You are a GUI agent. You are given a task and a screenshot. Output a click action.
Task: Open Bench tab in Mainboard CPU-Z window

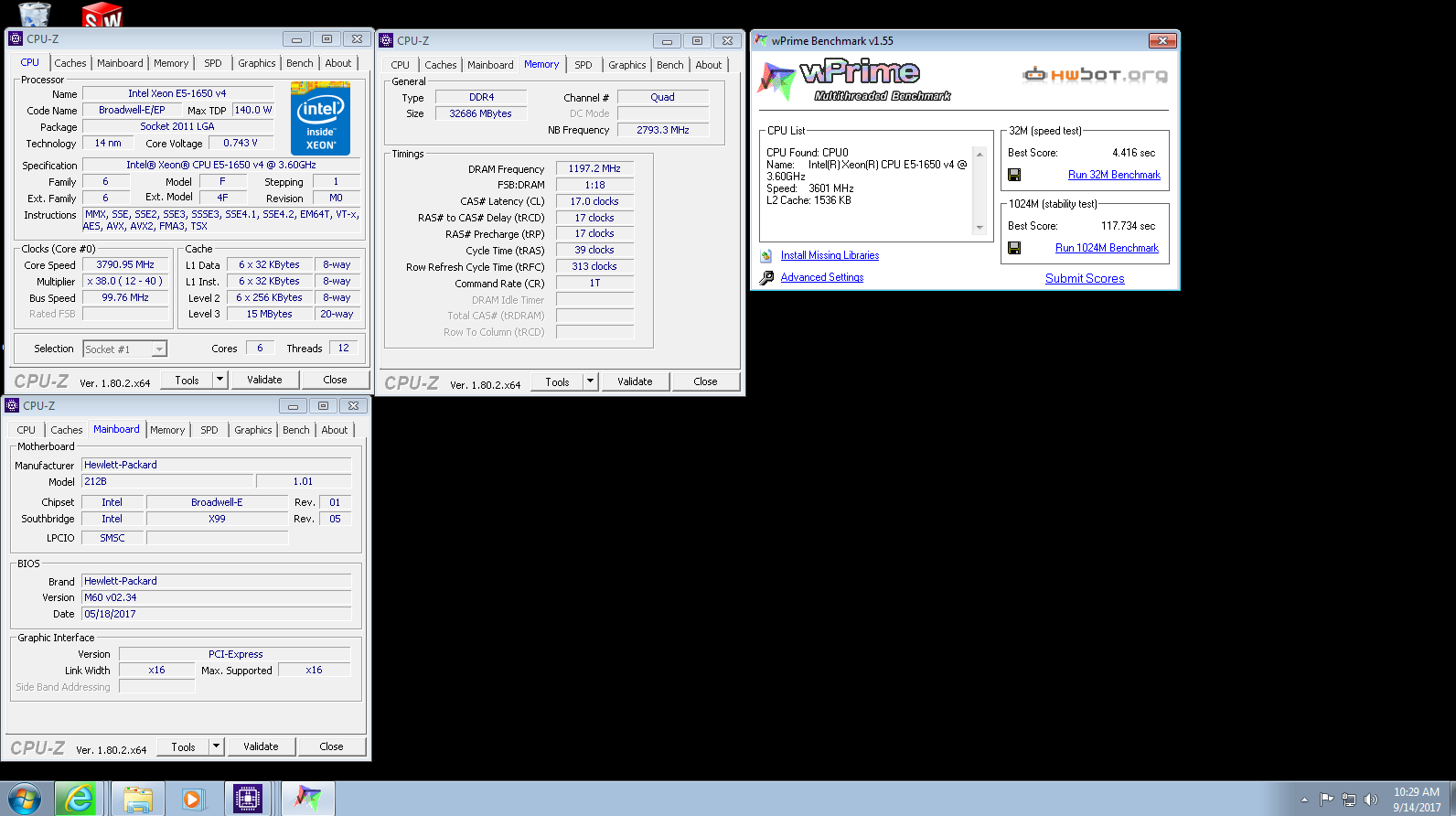point(296,430)
